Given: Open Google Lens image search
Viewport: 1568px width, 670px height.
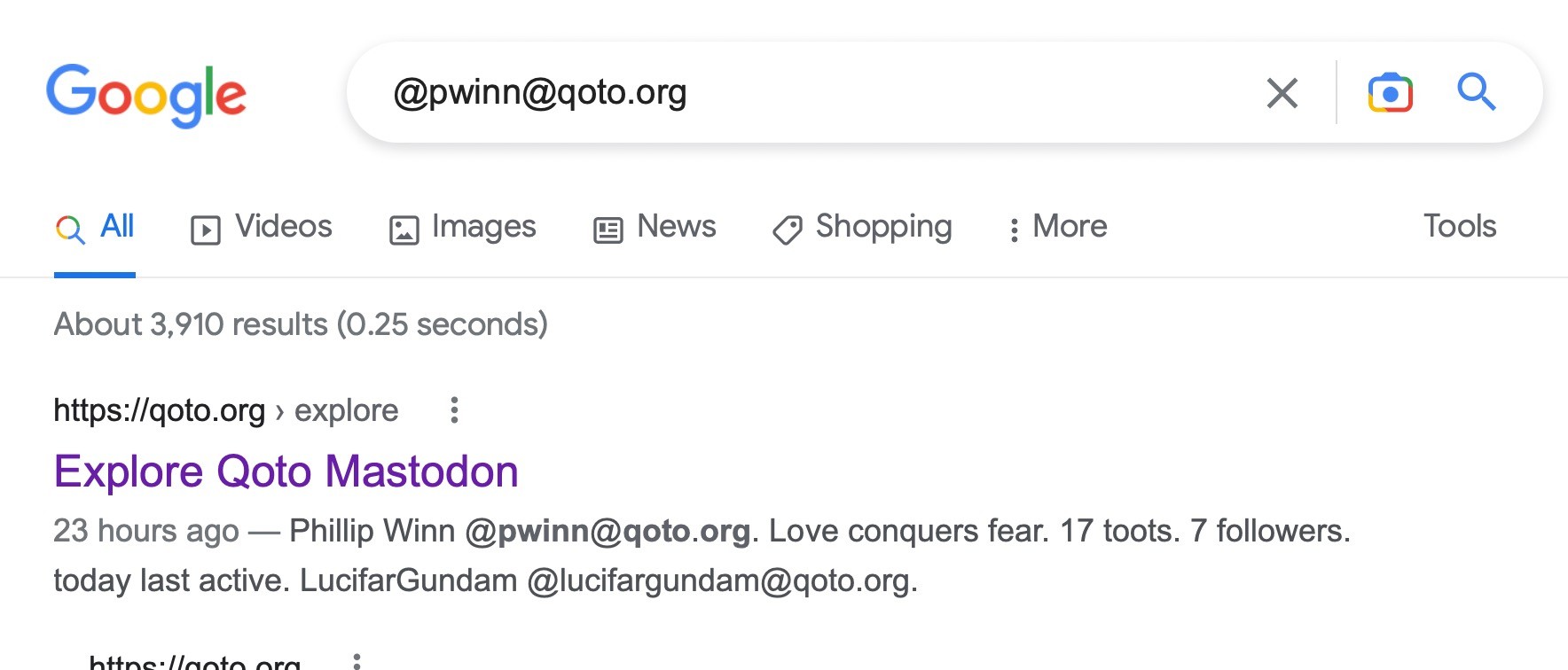Looking at the screenshot, I should (x=1390, y=93).
